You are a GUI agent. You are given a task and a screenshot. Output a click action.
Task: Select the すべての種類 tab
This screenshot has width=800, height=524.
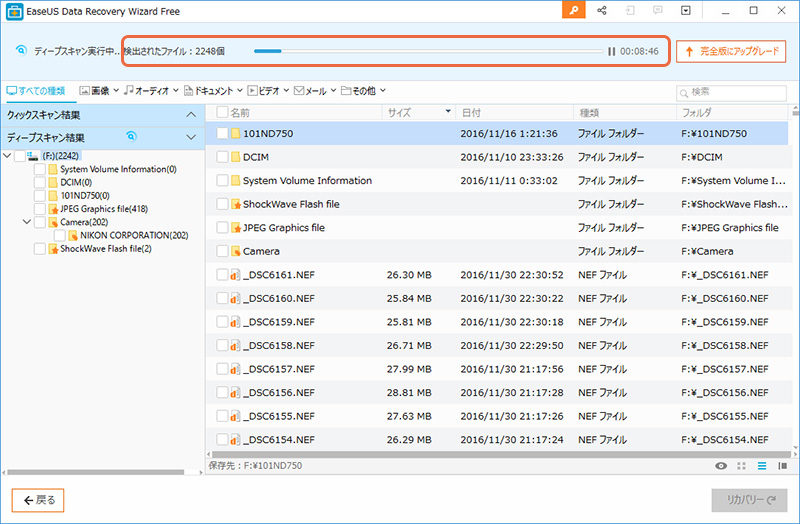(36, 91)
